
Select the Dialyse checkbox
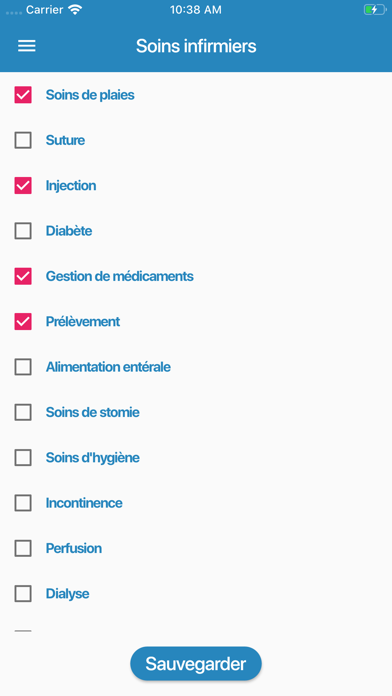pos(23,593)
